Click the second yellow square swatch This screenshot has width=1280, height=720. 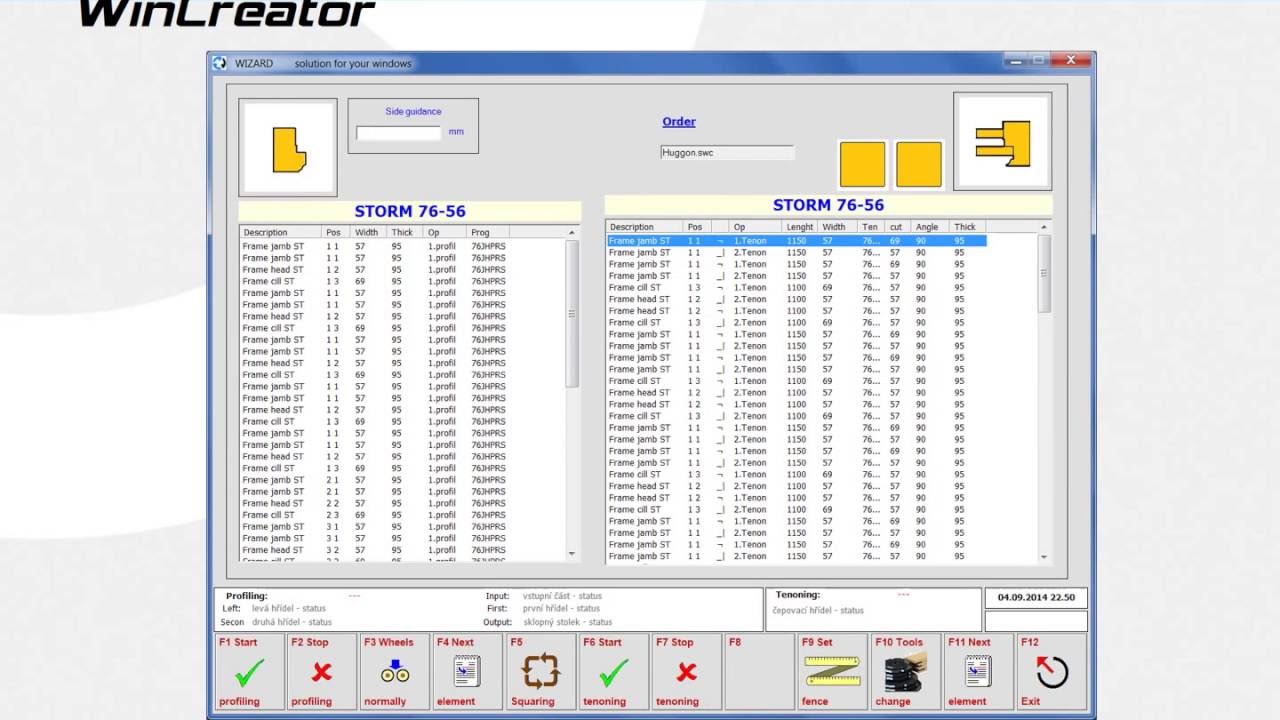click(919, 164)
